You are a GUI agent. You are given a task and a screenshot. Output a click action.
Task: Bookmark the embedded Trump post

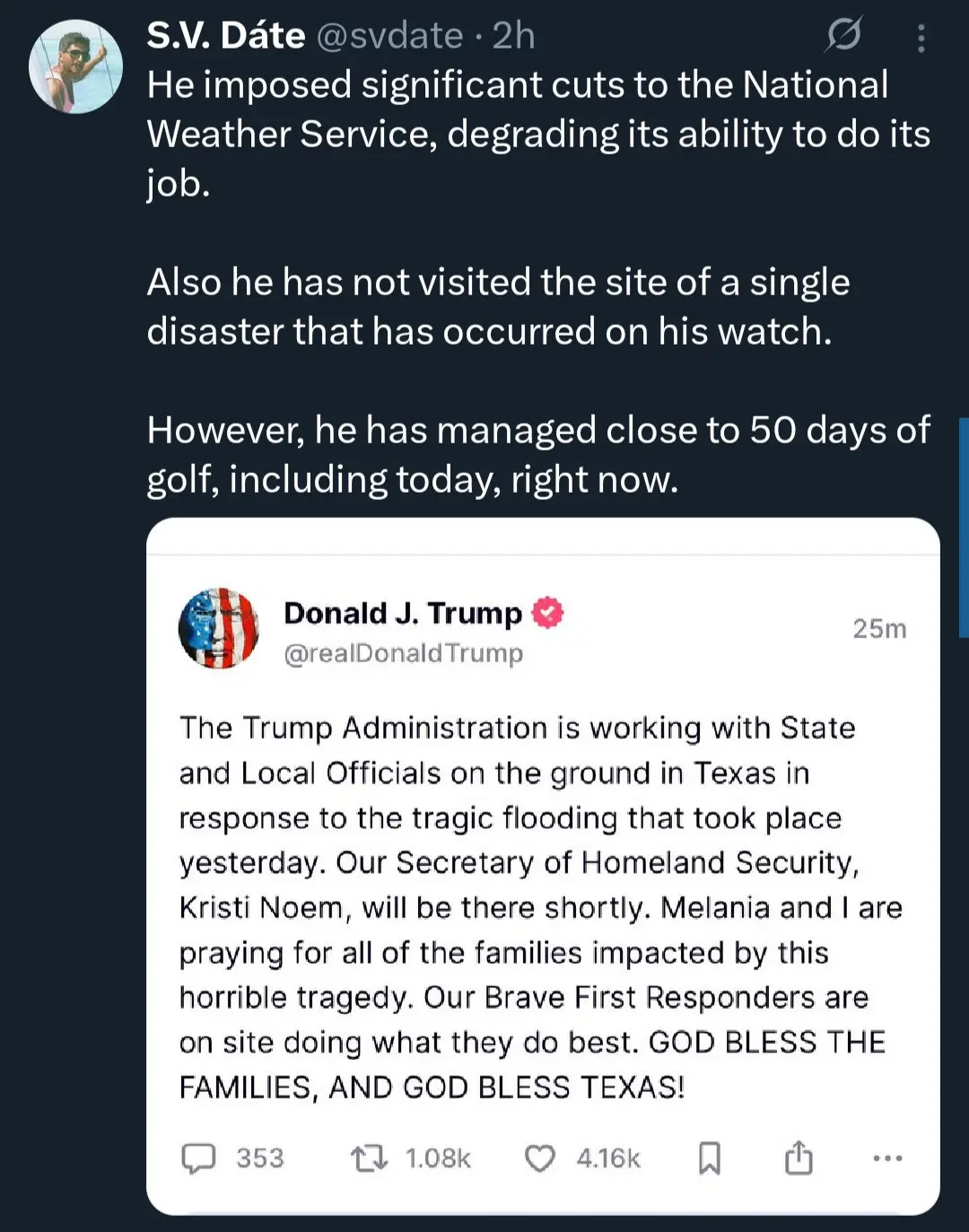709,1158
